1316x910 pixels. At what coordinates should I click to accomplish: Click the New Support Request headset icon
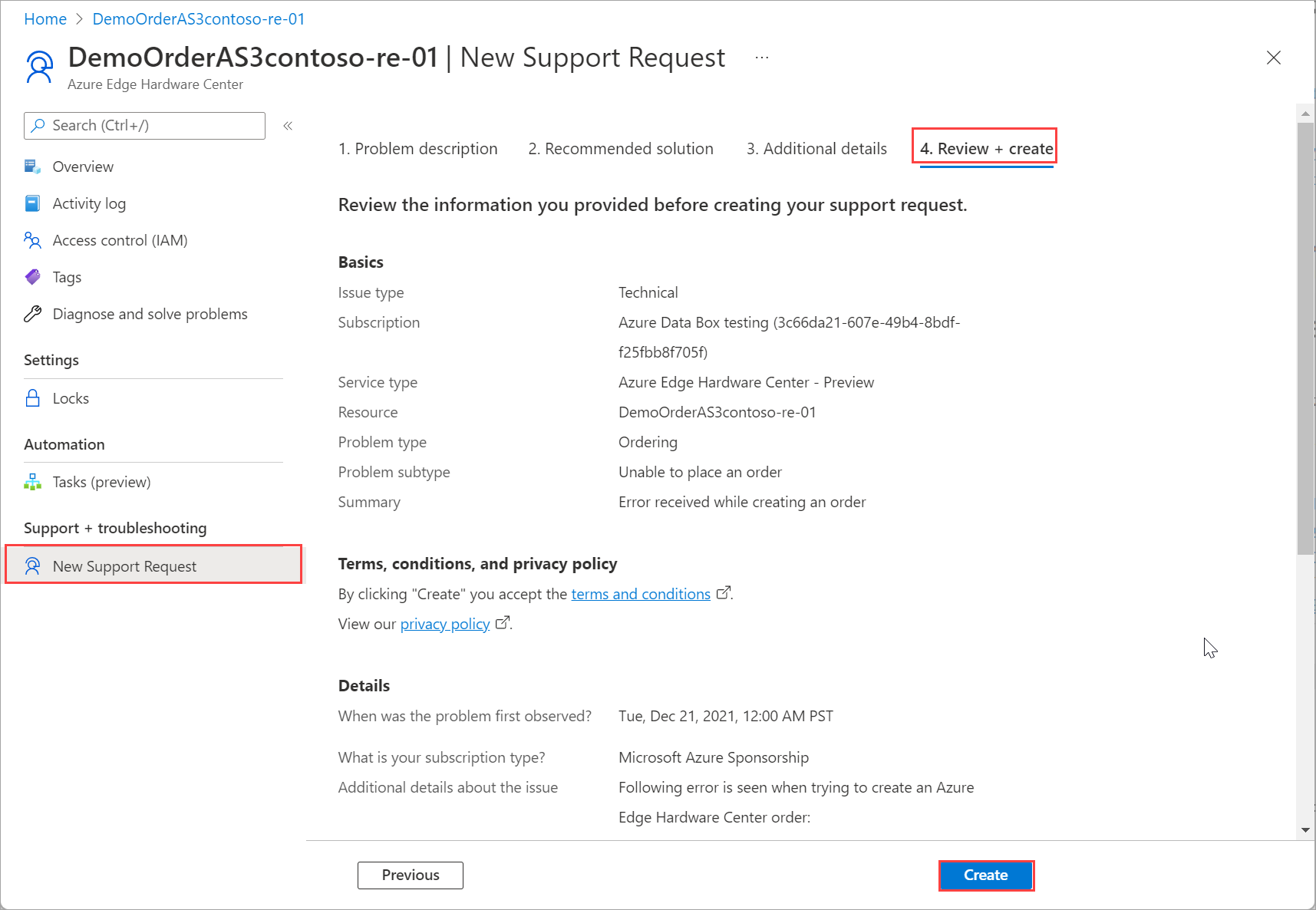coord(32,566)
